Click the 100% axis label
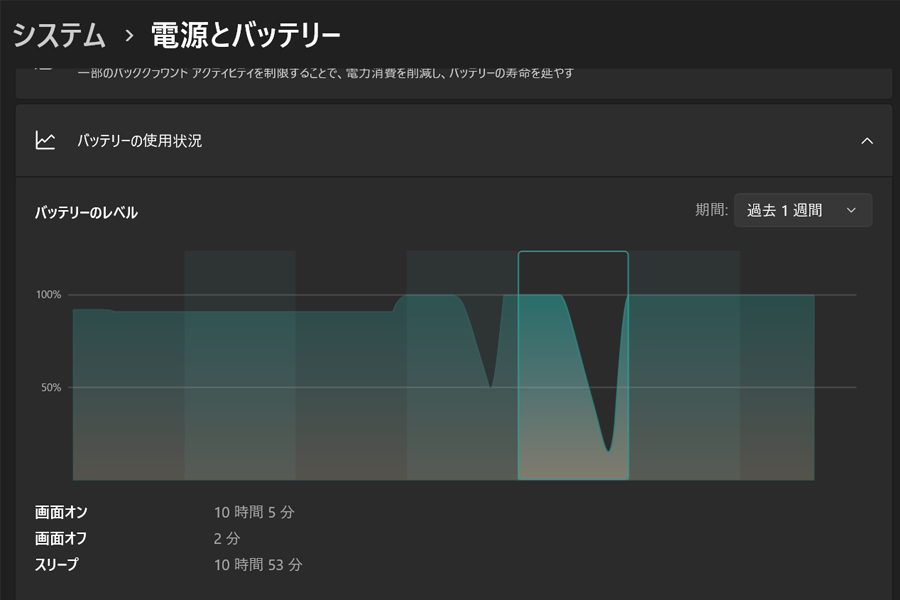This screenshot has width=900, height=600. coord(48,295)
